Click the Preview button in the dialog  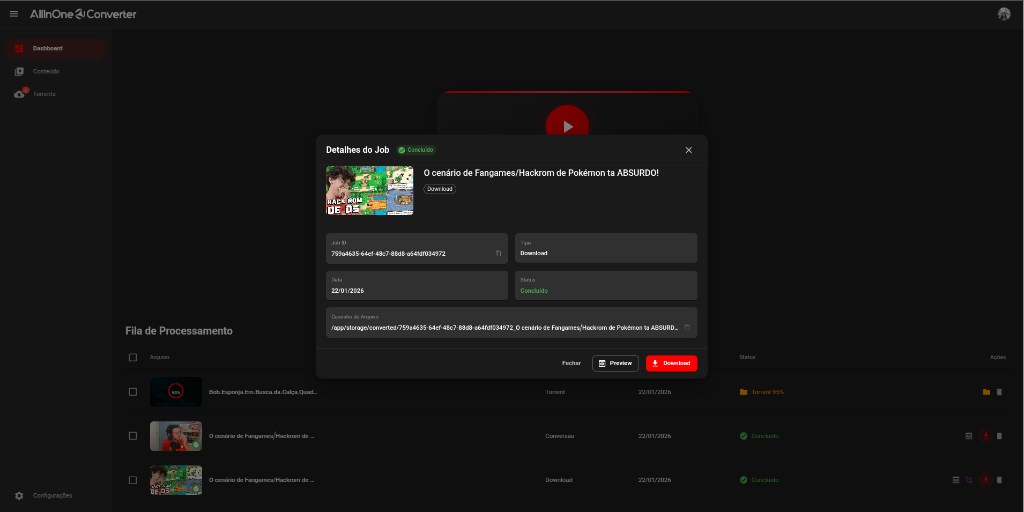click(615, 363)
